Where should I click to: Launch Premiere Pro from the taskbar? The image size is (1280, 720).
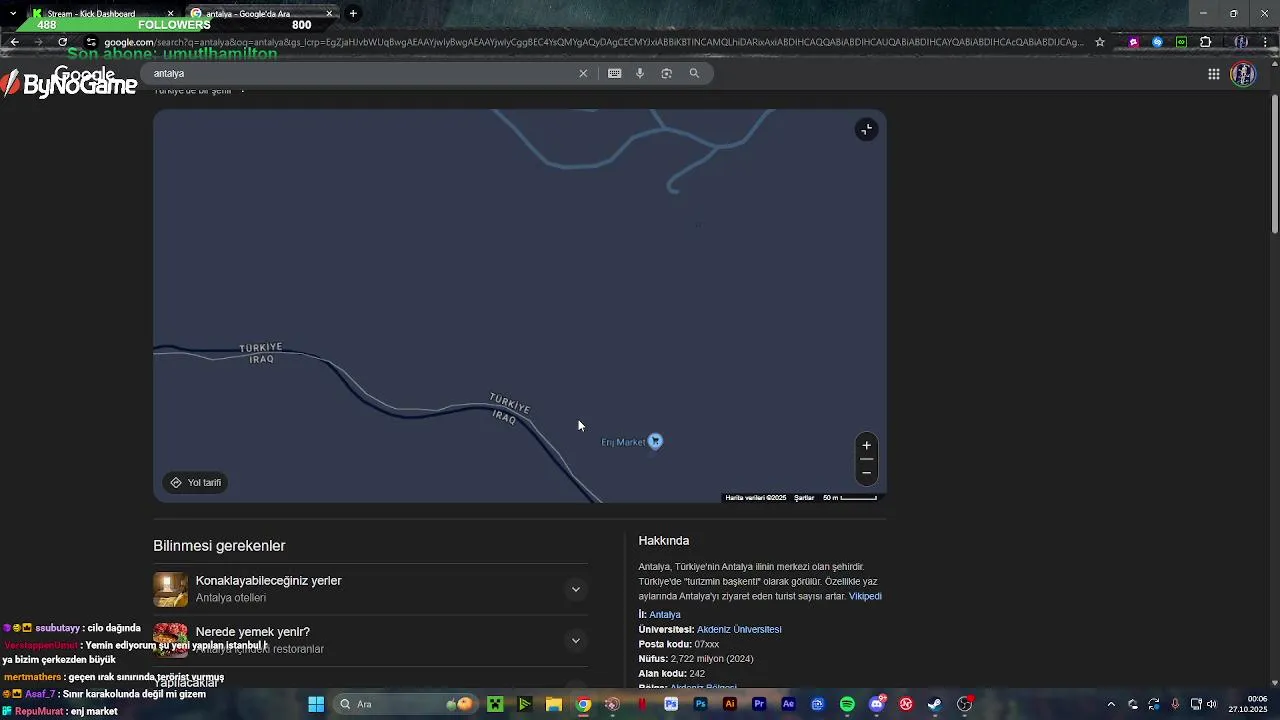click(759, 704)
